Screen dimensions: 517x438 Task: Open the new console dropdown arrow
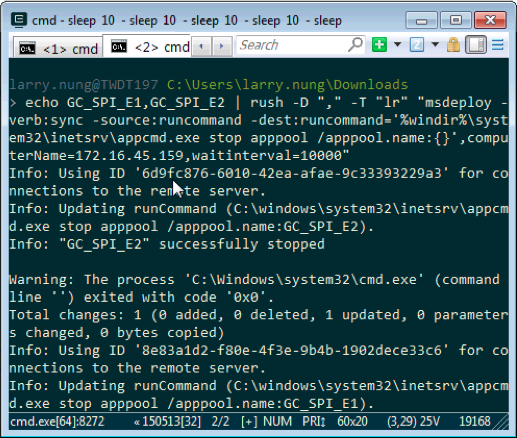click(397, 44)
